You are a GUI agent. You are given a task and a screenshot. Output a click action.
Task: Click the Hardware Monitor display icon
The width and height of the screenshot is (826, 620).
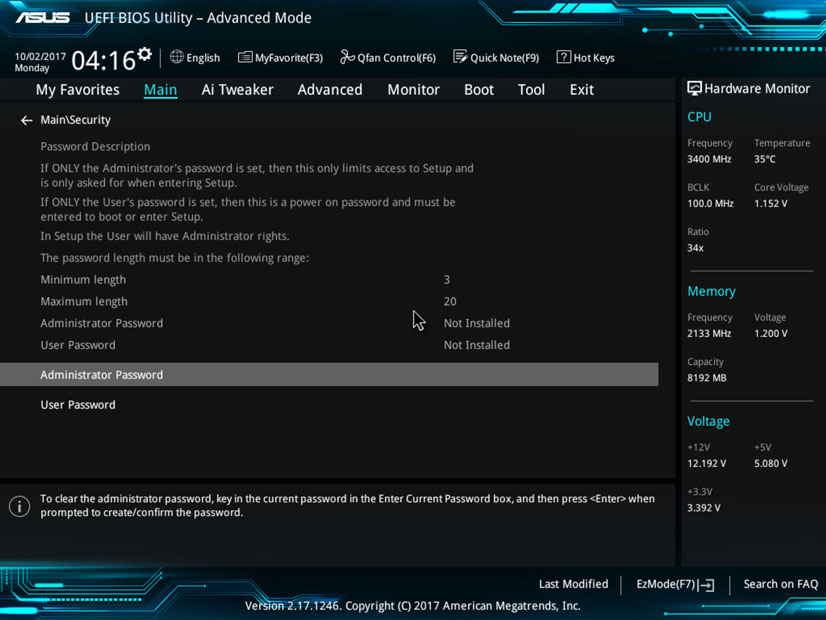tap(695, 89)
